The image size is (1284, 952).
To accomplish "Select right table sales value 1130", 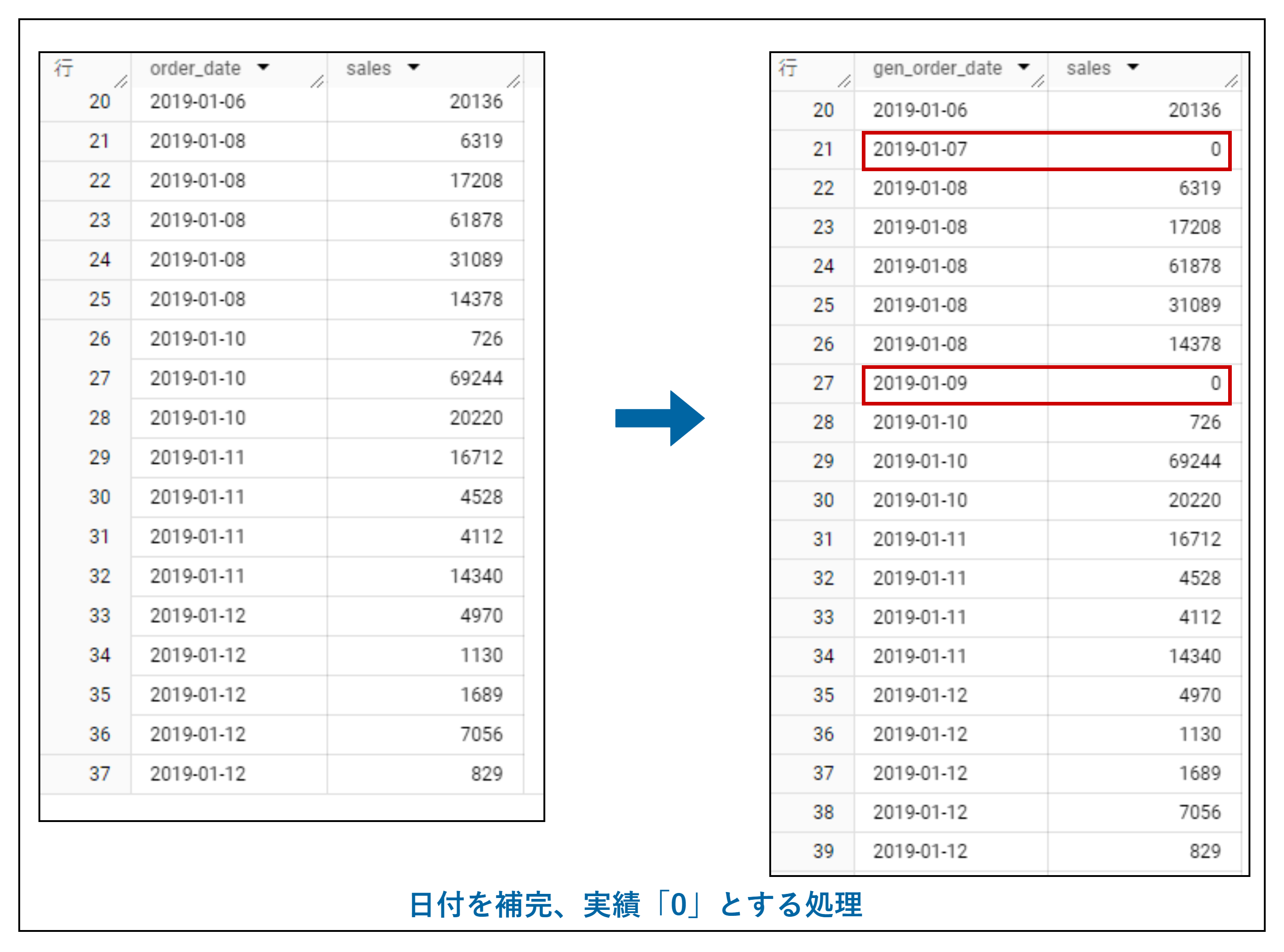I will tap(1200, 734).
